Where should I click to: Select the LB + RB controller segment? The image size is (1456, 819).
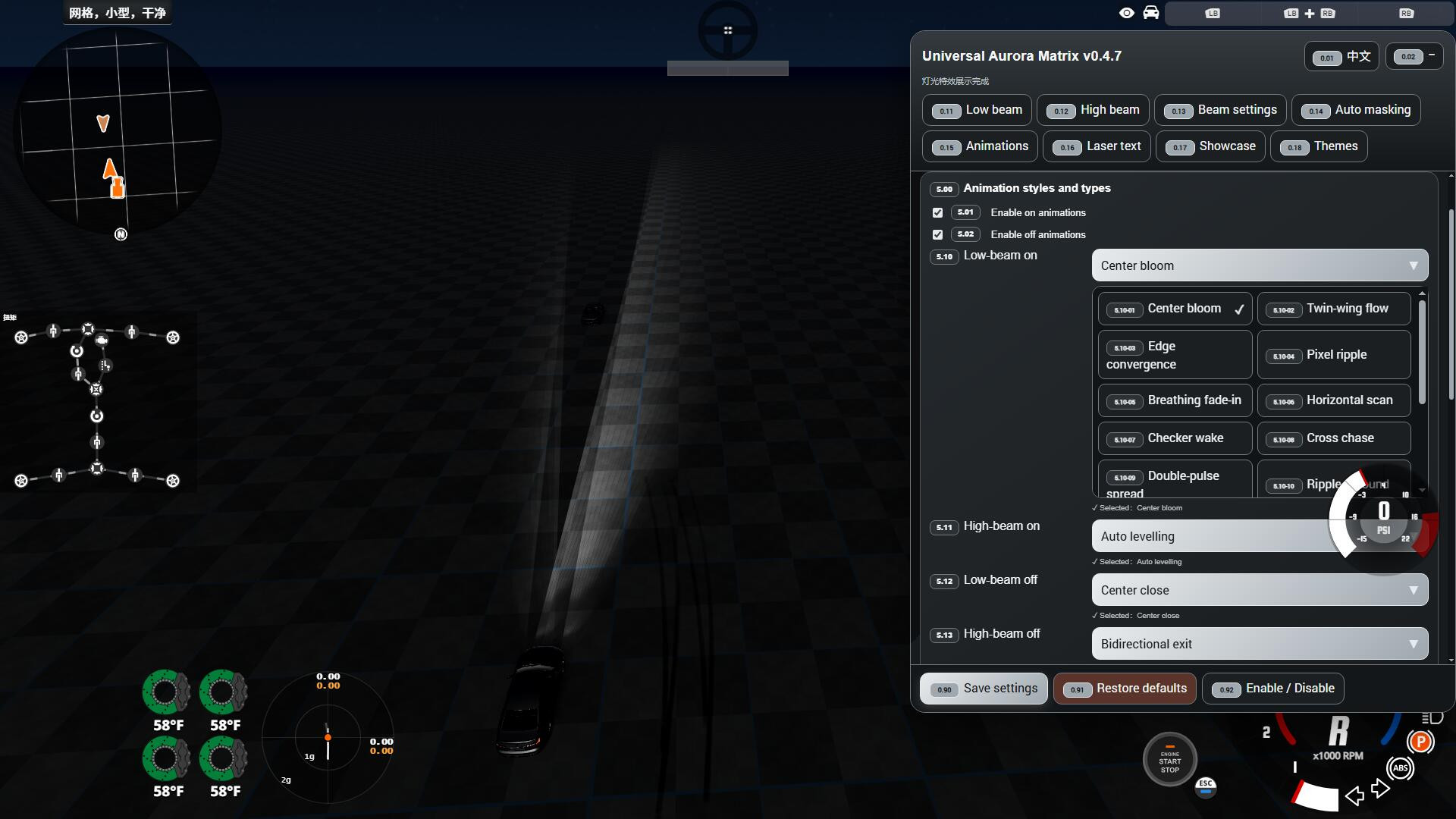[x=1310, y=13]
